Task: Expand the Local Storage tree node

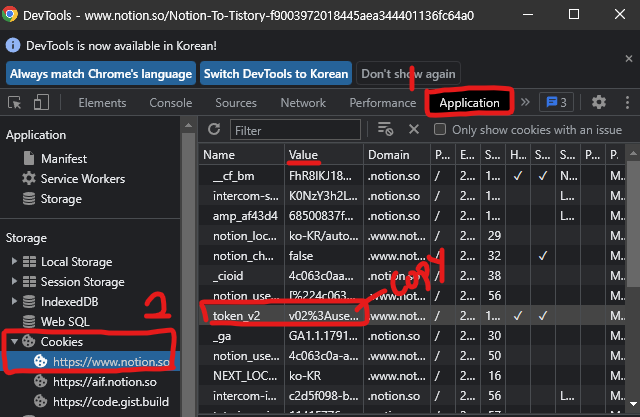Action: tap(14, 261)
